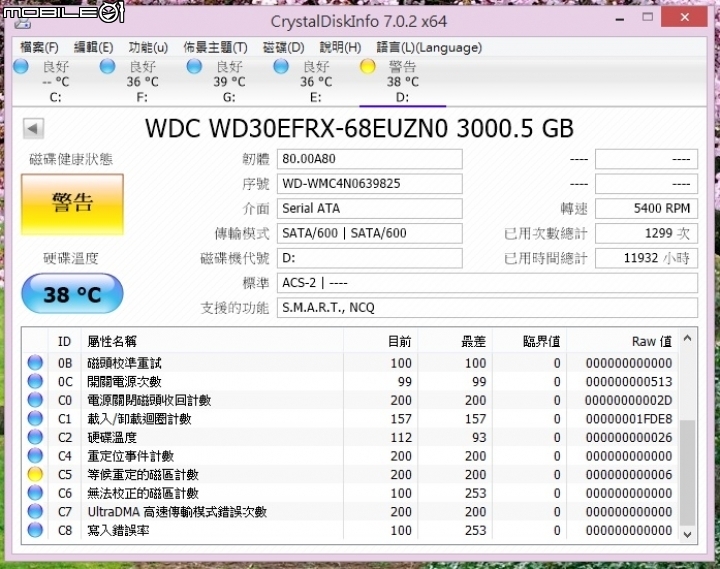This screenshot has width=720, height=569.
Task: Click the SATA/600 transfer mode field
Action: tap(370, 233)
